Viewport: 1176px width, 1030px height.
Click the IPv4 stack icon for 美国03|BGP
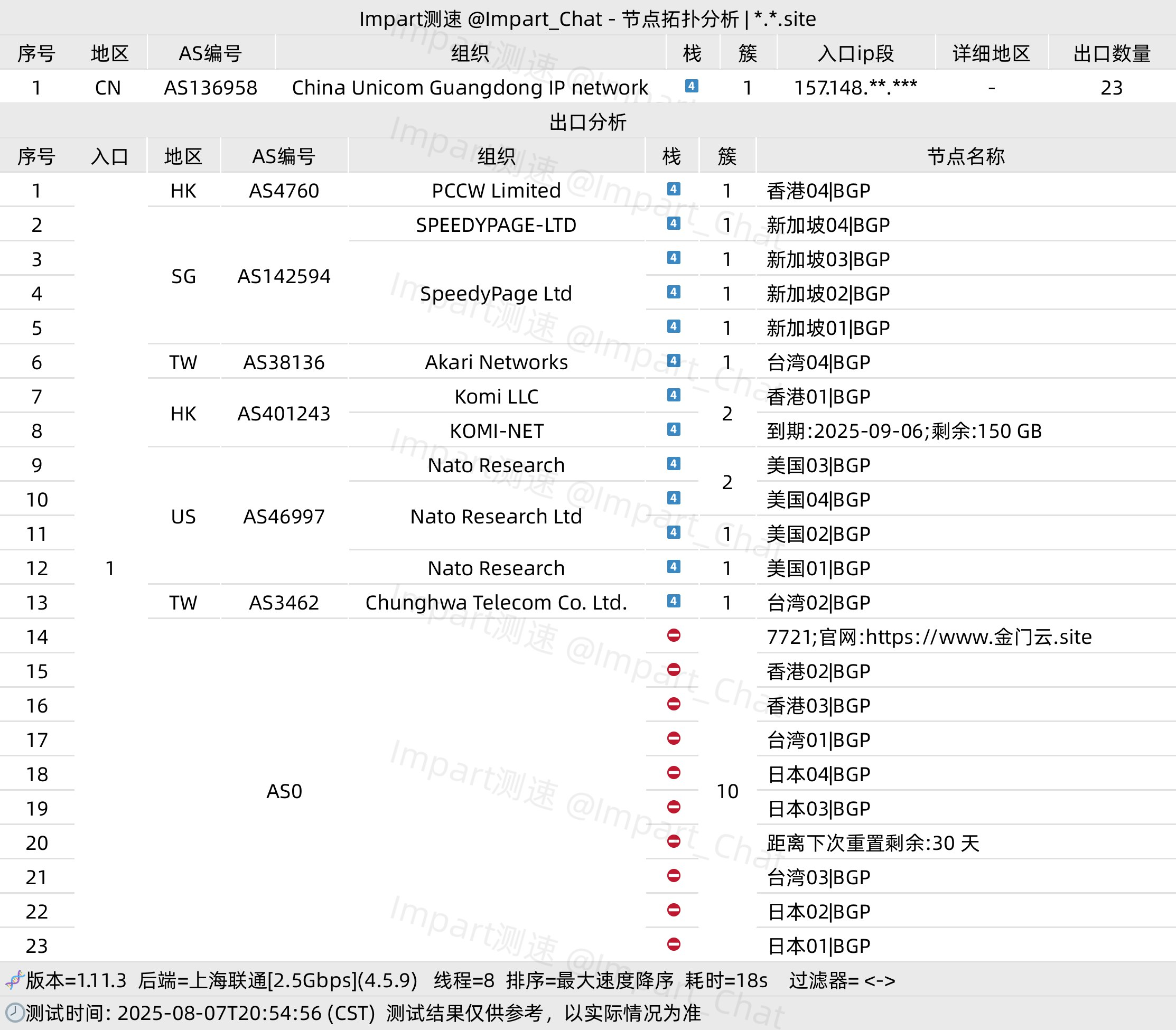coord(674,464)
